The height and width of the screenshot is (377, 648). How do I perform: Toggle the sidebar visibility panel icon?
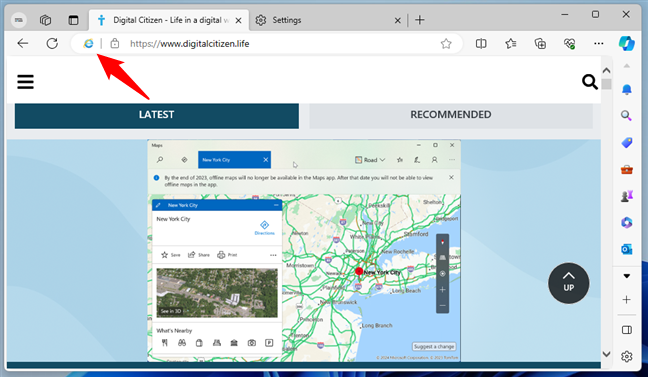pos(627,329)
